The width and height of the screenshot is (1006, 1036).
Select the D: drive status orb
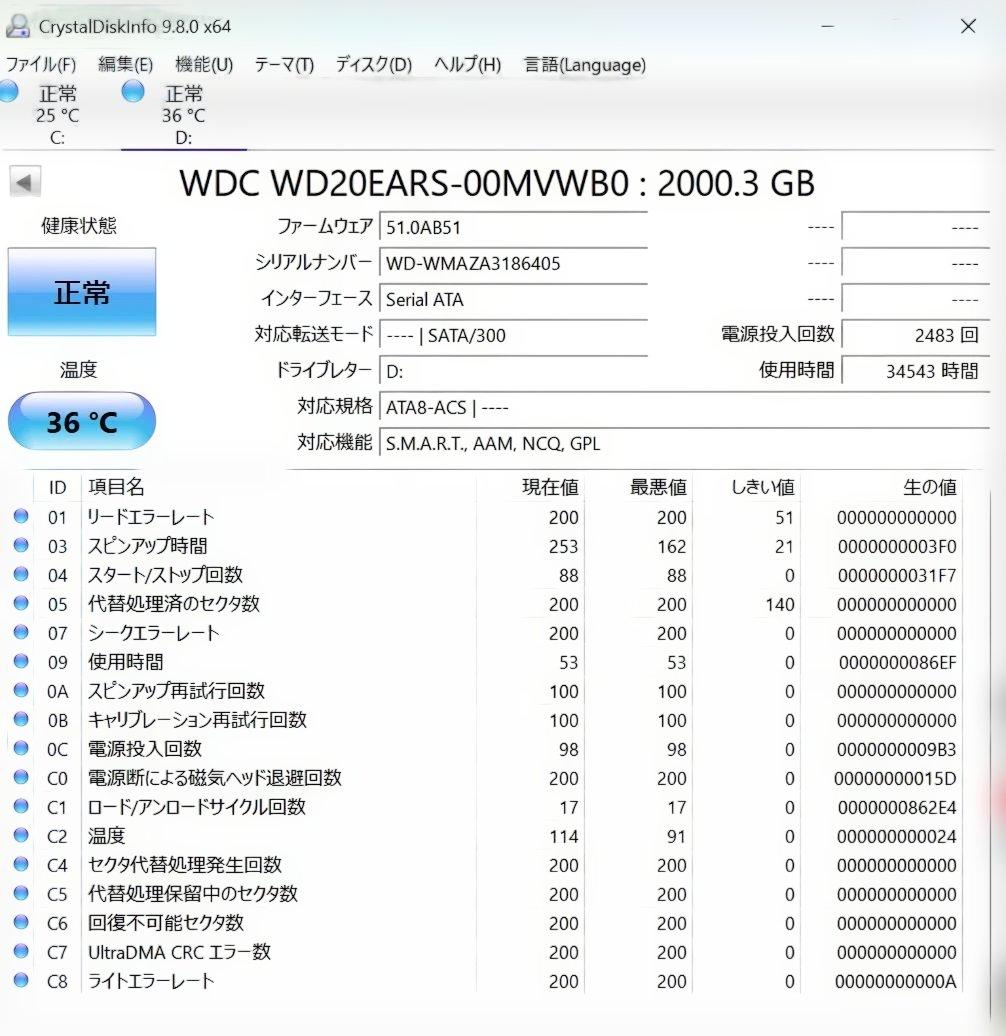pyautogui.click(x=133, y=91)
